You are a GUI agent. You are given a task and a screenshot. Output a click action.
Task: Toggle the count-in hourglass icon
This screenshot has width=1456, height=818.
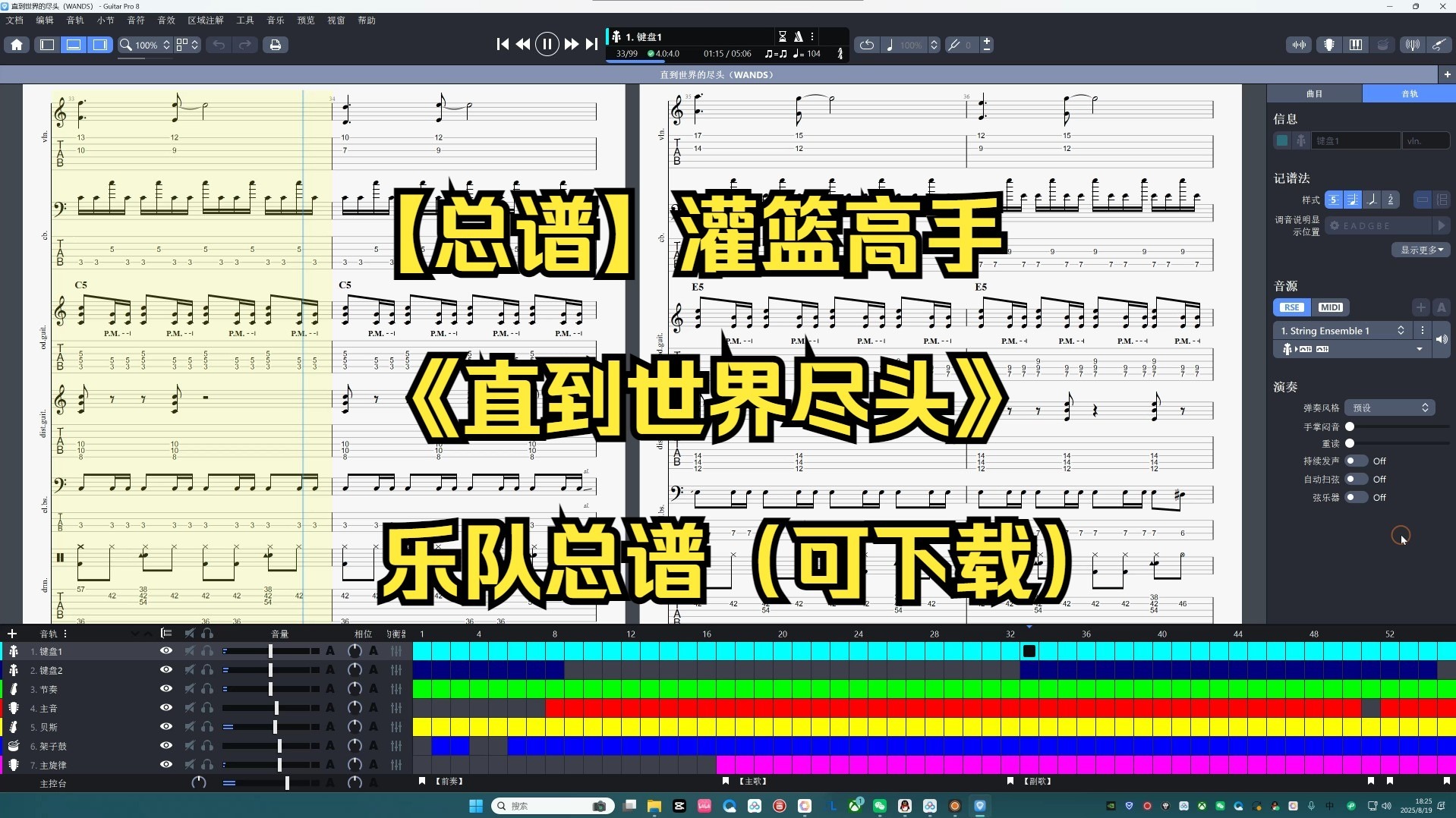pos(783,36)
